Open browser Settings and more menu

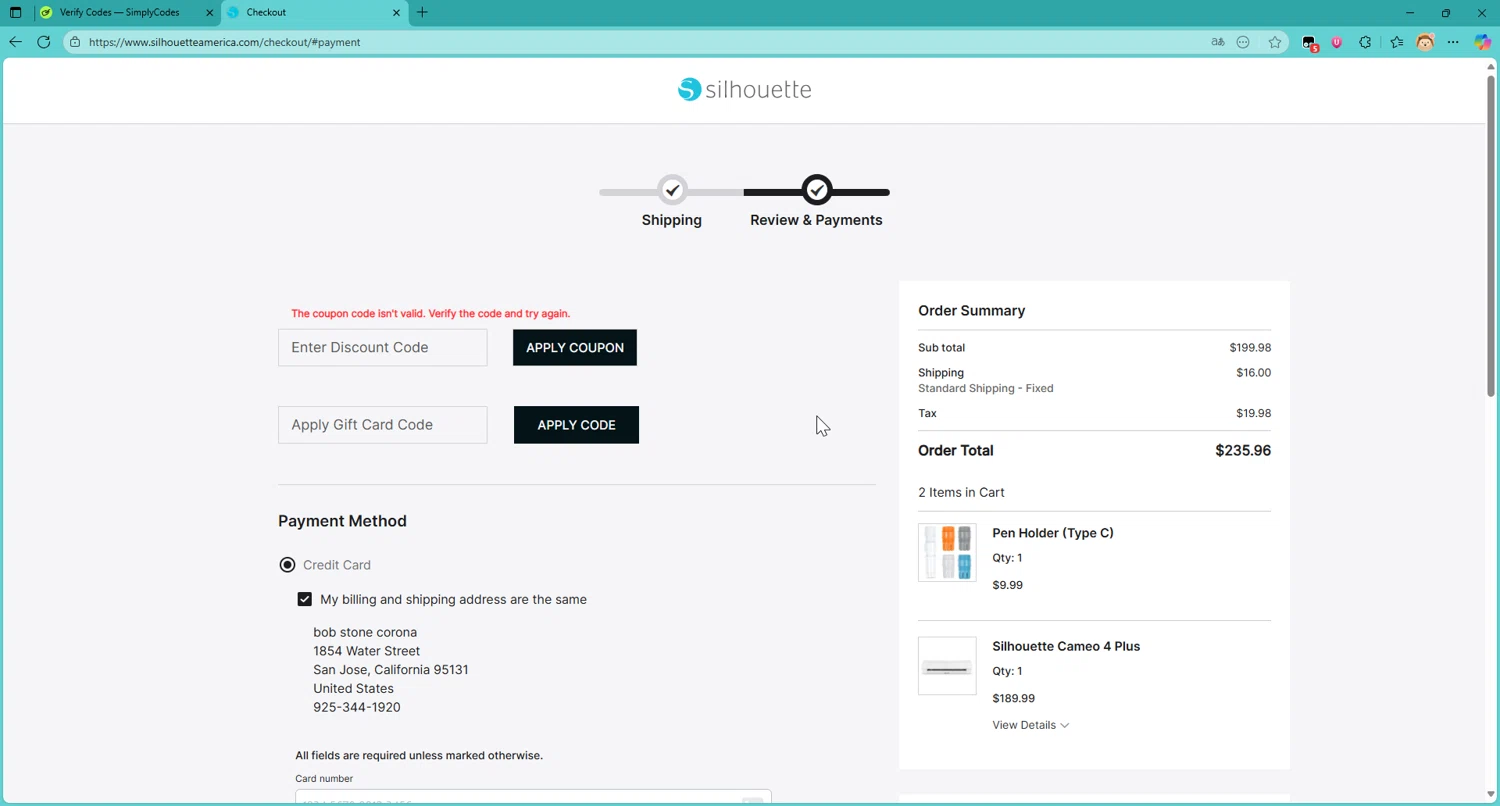pos(1453,42)
